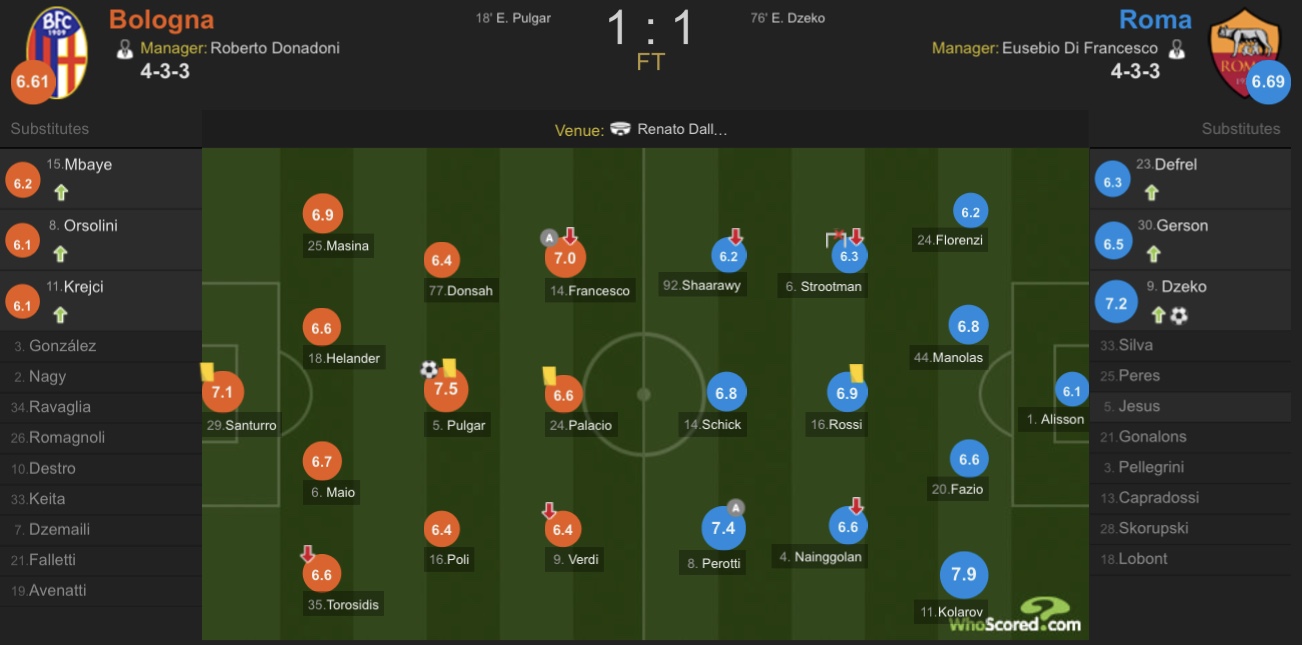Open the Bologna team name link
This screenshot has width=1305, height=645.
(161, 19)
